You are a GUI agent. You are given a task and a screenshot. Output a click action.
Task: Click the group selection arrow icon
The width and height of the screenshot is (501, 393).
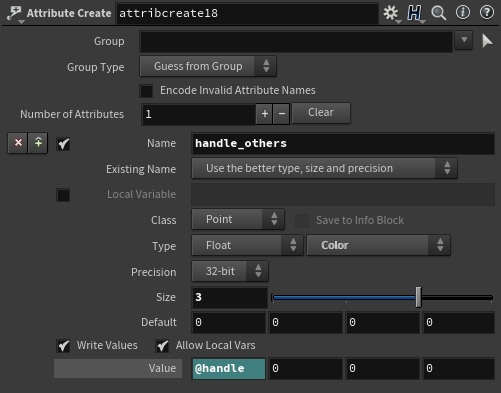point(487,41)
